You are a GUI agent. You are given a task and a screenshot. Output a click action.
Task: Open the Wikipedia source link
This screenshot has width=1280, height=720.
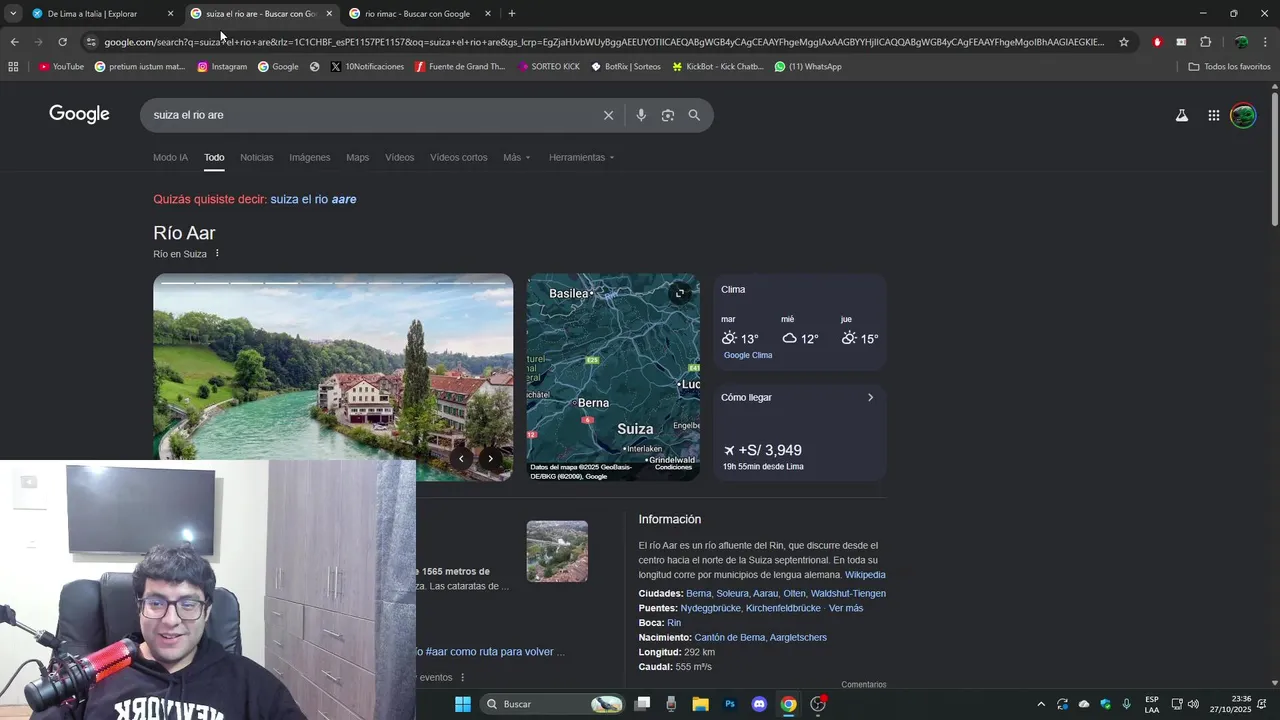coord(865,575)
